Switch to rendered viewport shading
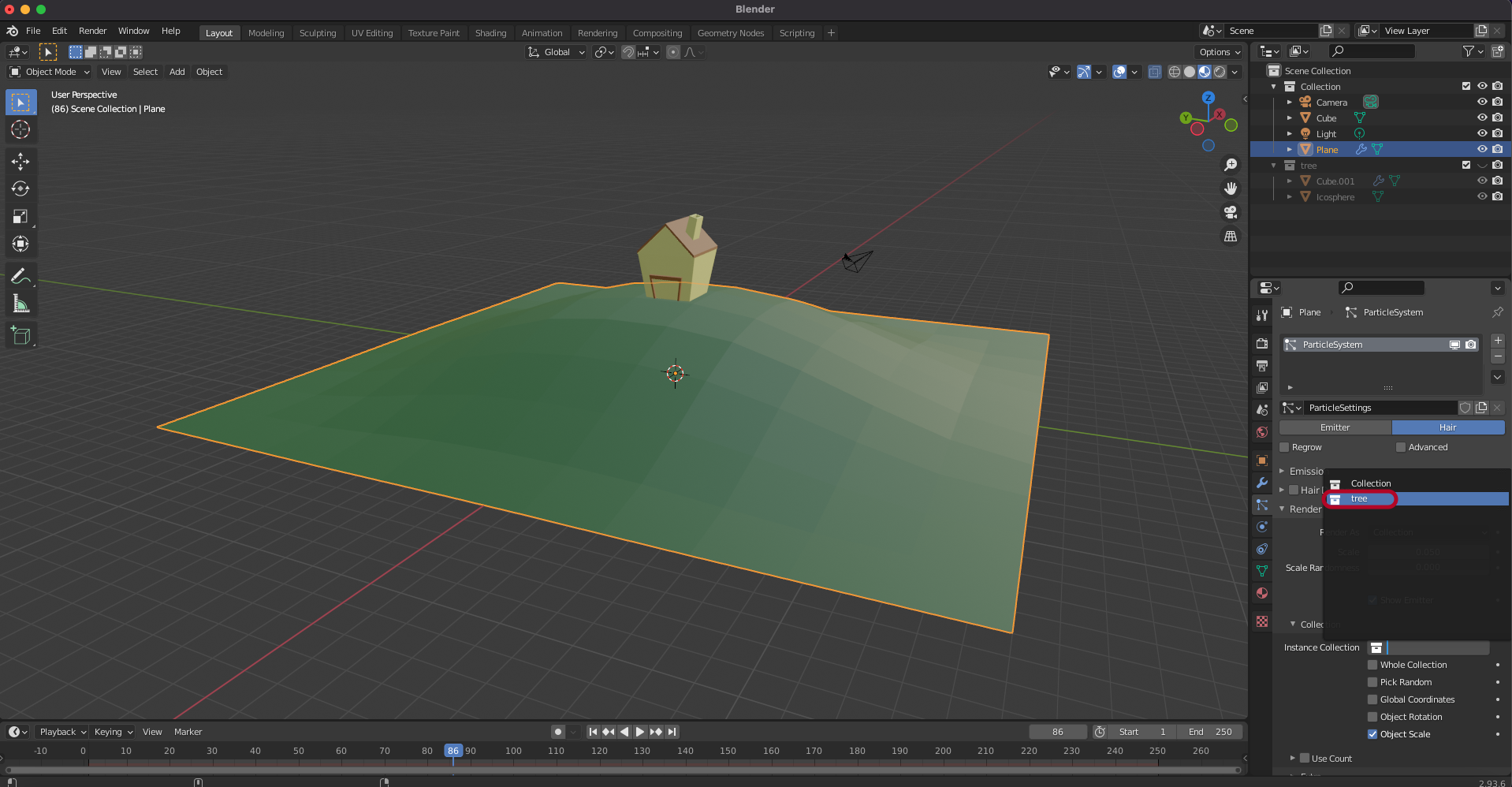 point(1220,72)
